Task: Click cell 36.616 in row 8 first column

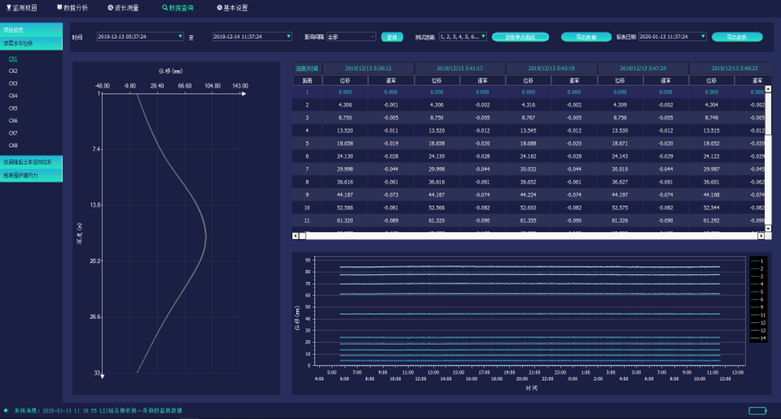Action: pyautogui.click(x=345, y=182)
